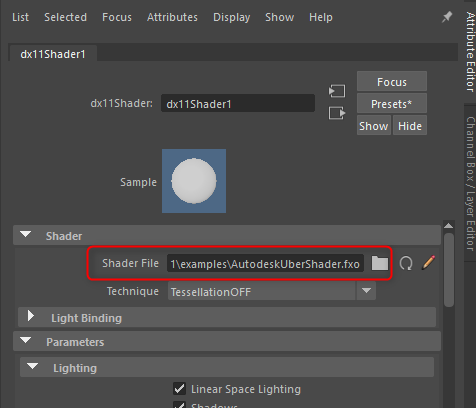Click the Presets* button
476x408 pixels.
392,103
